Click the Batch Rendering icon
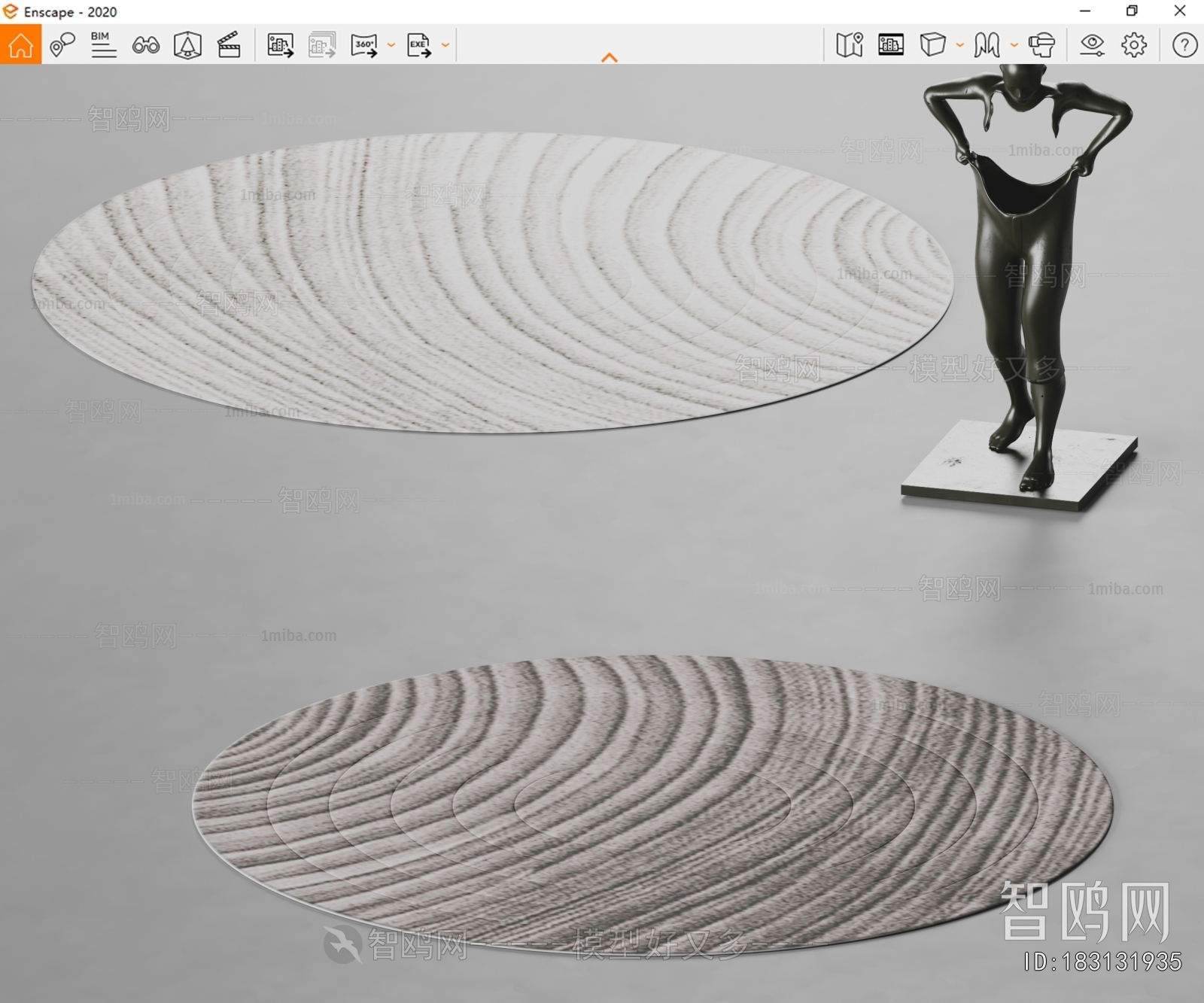 pos(322,45)
